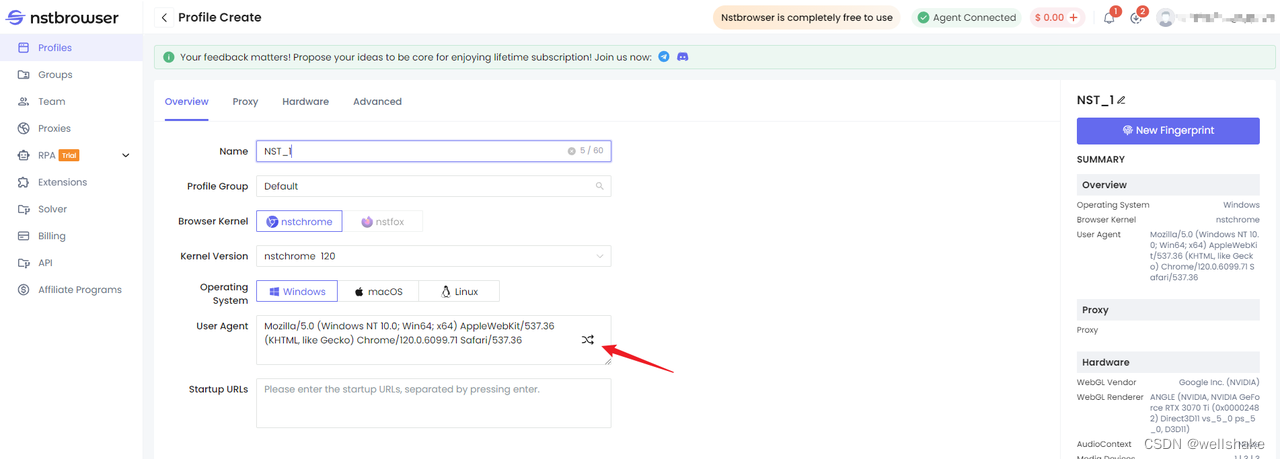Image resolution: width=1280 pixels, height=459 pixels.
Task: Expand the RPA sidebar section
Action: [125, 156]
